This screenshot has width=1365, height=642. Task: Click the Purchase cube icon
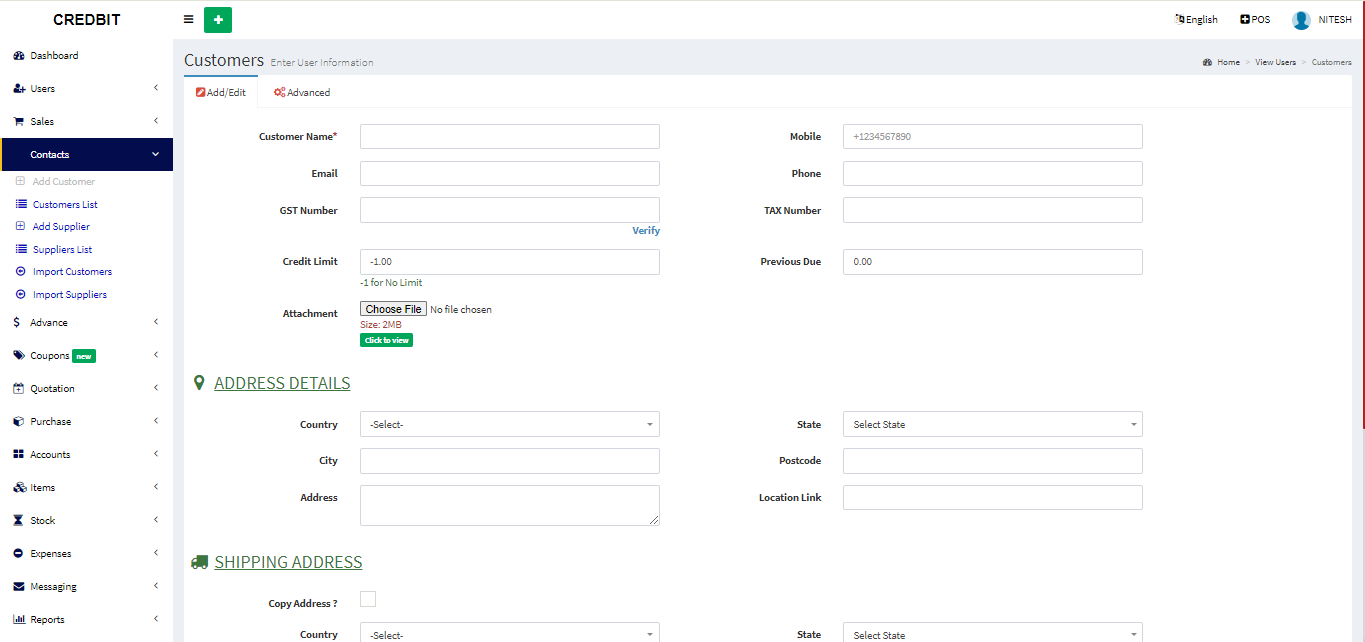click(19, 422)
